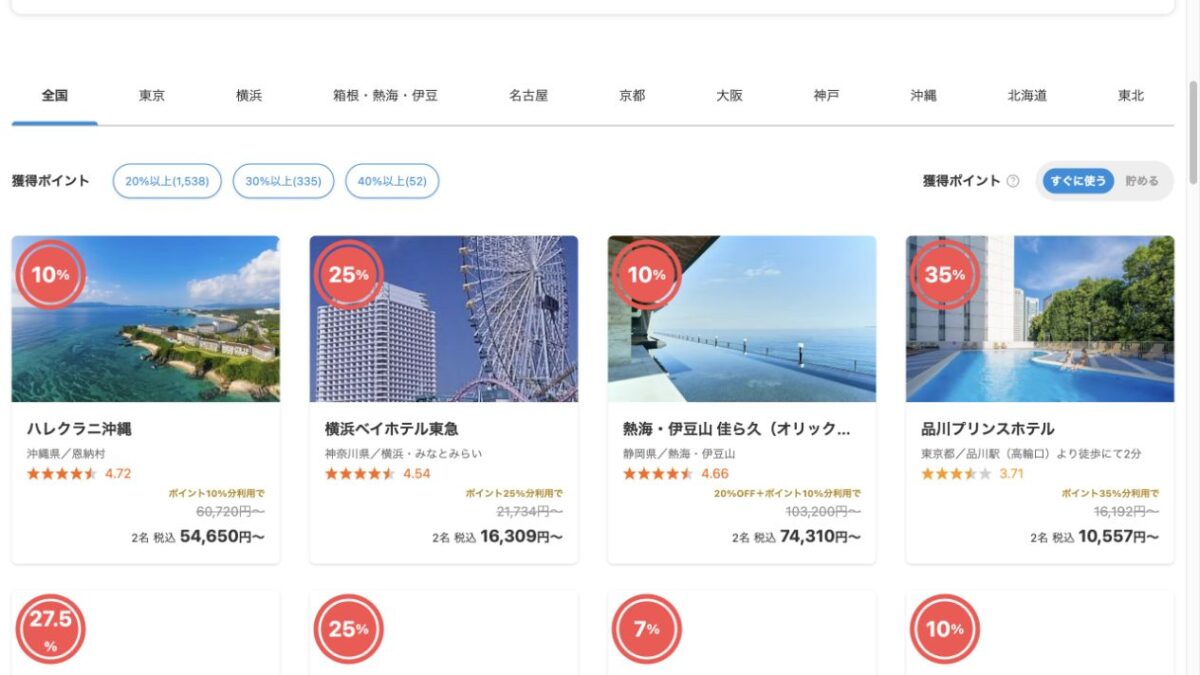Viewport: 1200px width, 675px height.
Task: Click the 沖縄県／恩納村 location text
Action: click(x=67, y=454)
